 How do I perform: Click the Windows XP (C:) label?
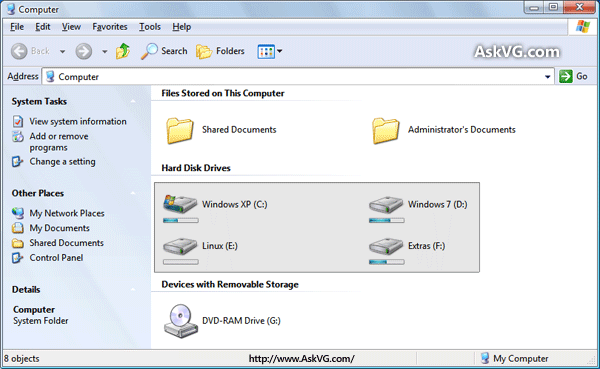(x=235, y=204)
